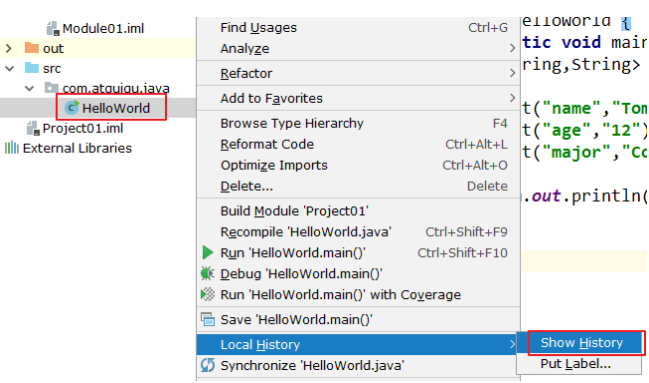Image resolution: width=649 pixels, height=383 pixels.
Task: Click the Run with Coverage icon
Action: (207, 294)
